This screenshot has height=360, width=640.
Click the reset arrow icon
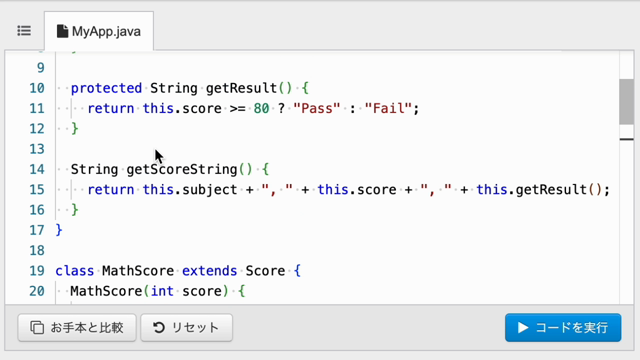(x=159, y=327)
